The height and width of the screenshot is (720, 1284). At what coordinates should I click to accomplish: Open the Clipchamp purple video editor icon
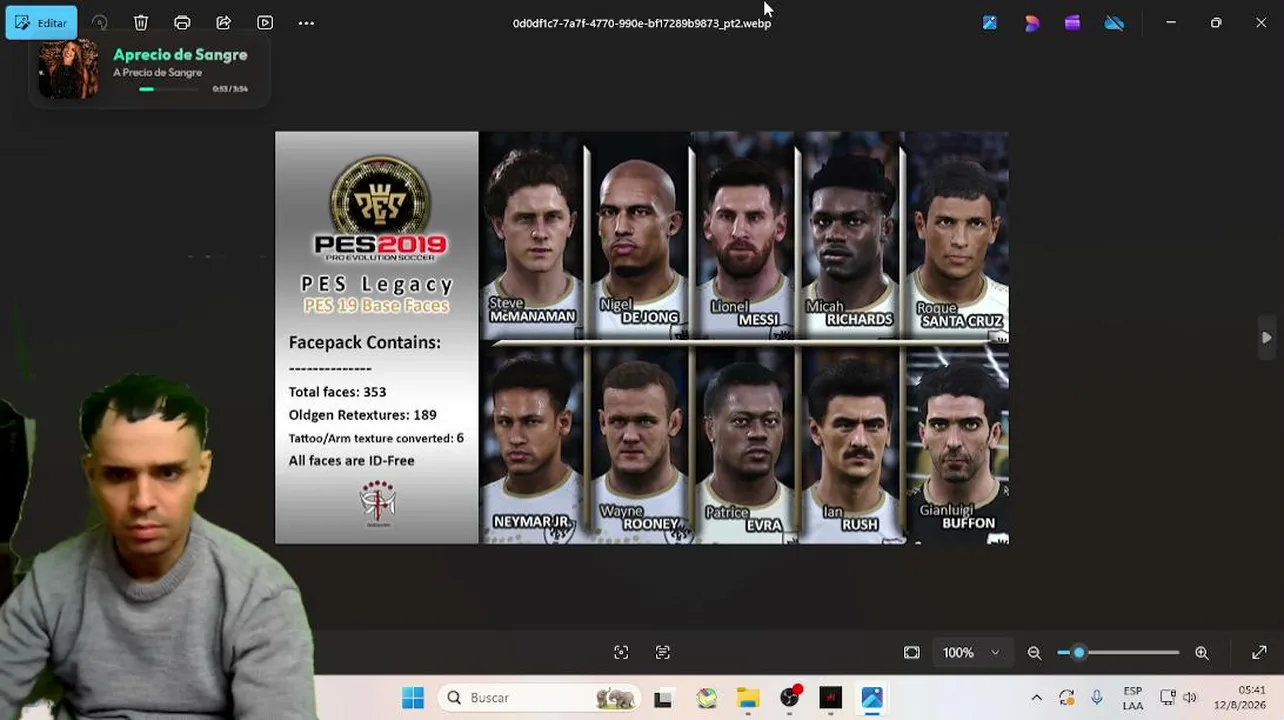1072,22
